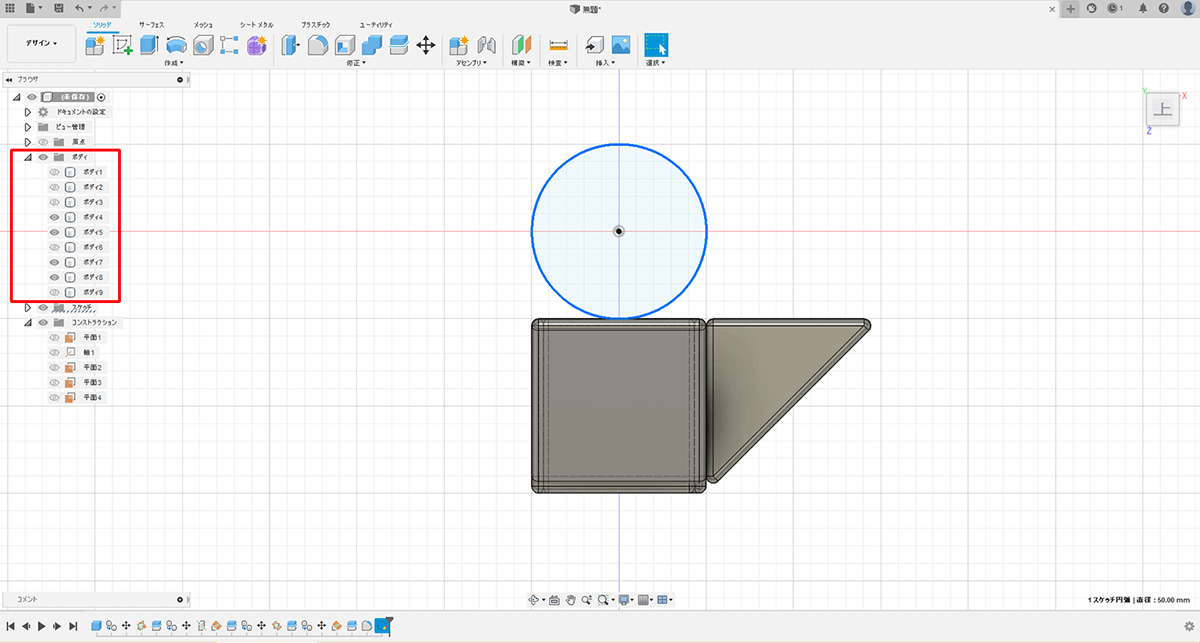The width and height of the screenshot is (1200, 643).
Task: Select 平面3 in the browser
Action: pyautogui.click(x=93, y=383)
